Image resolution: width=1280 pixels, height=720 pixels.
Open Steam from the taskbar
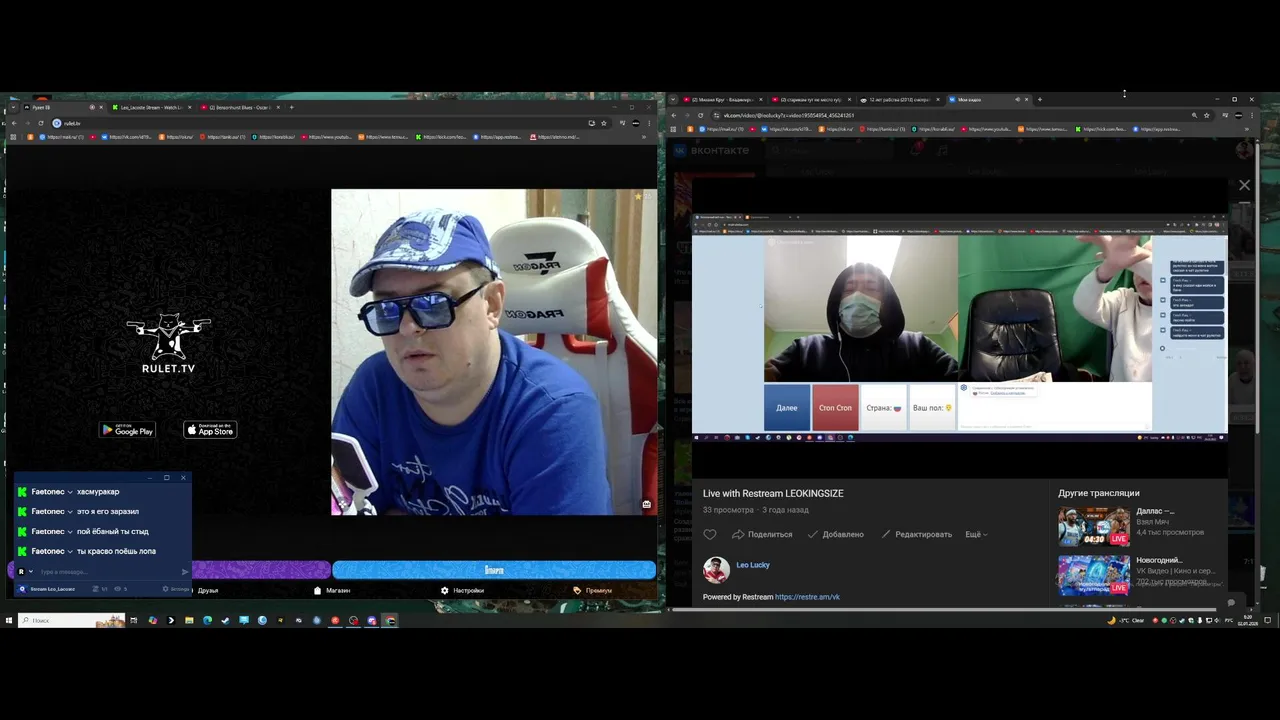click(x=225, y=620)
